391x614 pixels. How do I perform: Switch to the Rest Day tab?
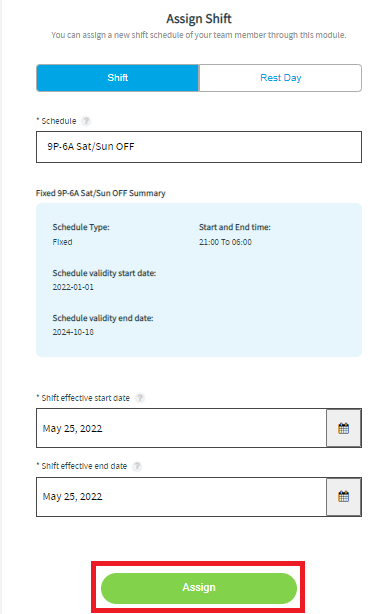point(280,78)
